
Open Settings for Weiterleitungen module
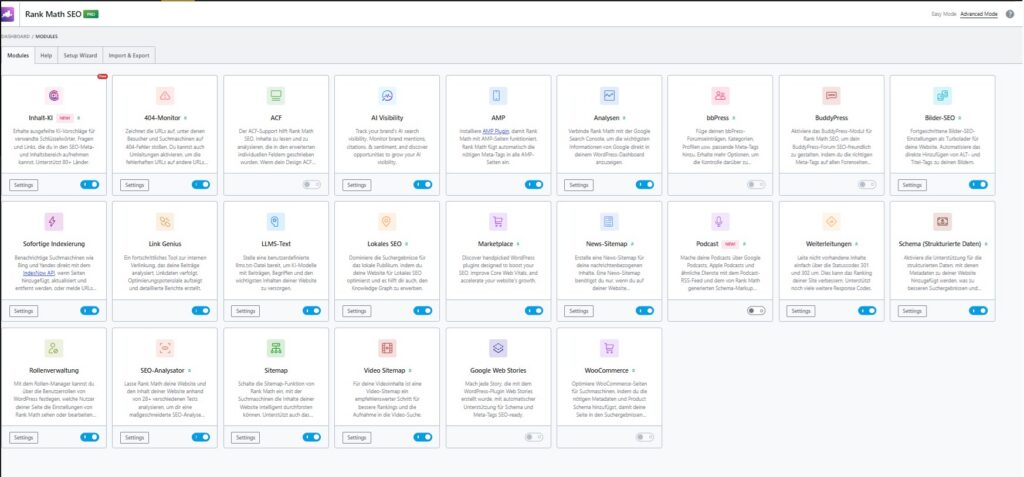(801, 311)
